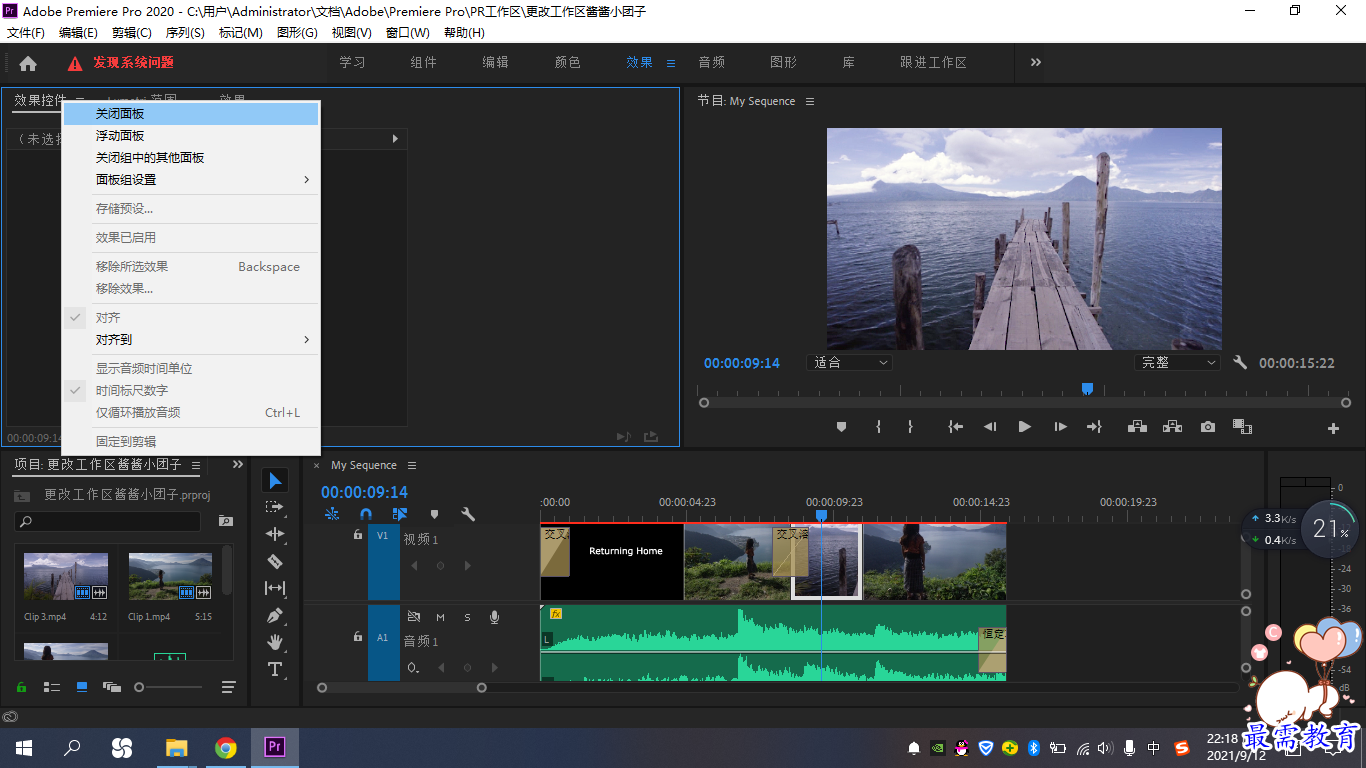Open playback resolution dropdown showing 完整

(1177, 362)
